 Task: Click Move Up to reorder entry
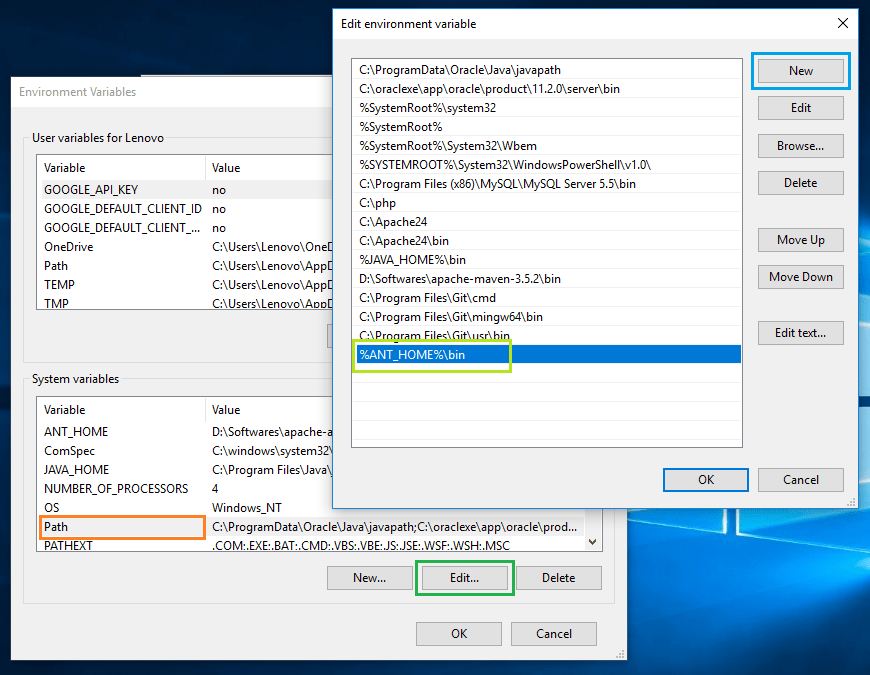(800, 240)
